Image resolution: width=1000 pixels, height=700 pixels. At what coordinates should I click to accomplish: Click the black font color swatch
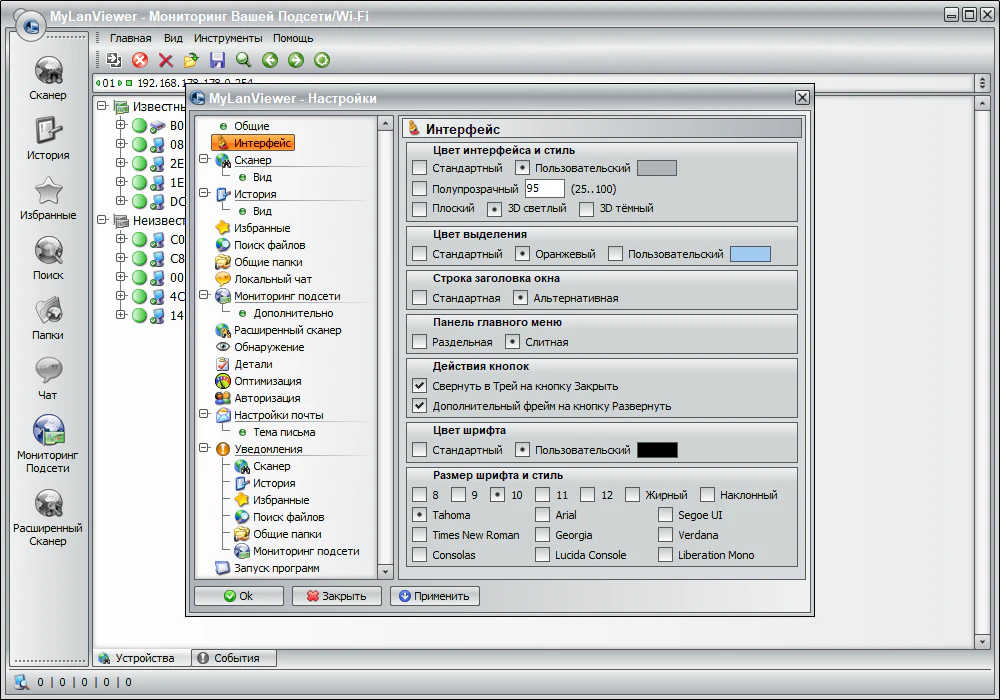[657, 450]
